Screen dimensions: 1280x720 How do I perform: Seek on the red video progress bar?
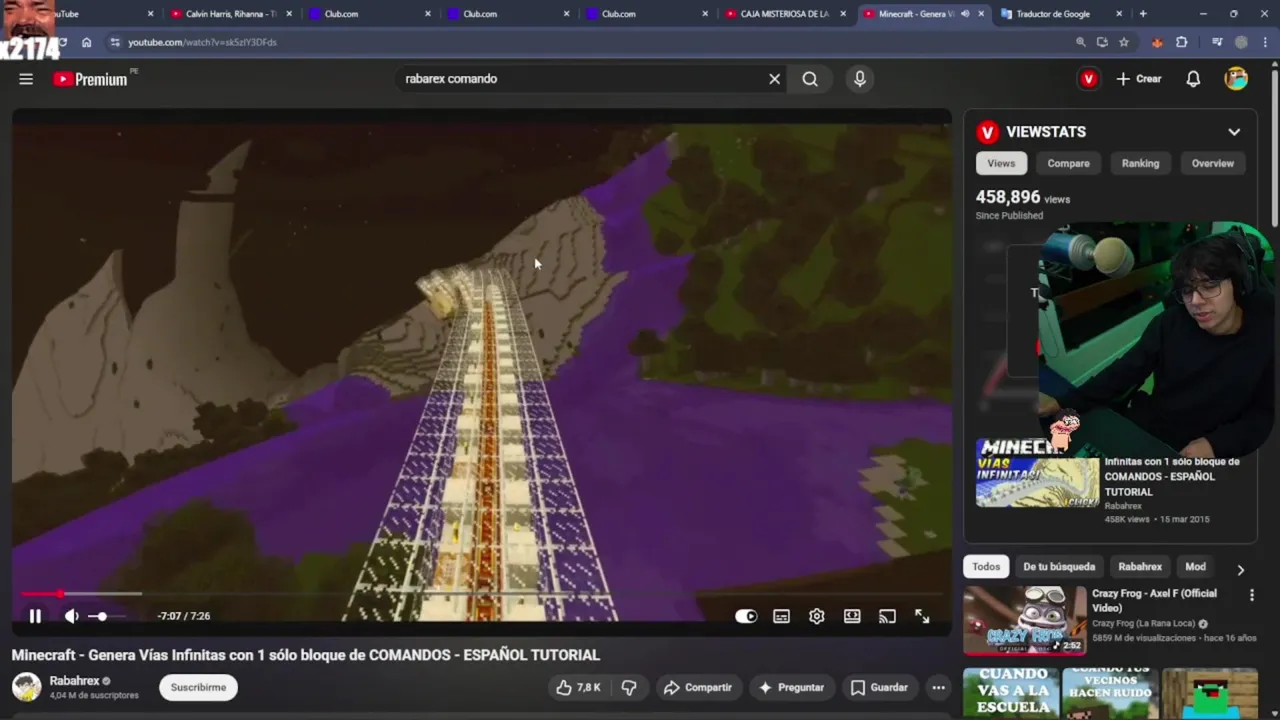pyautogui.click(x=482, y=594)
